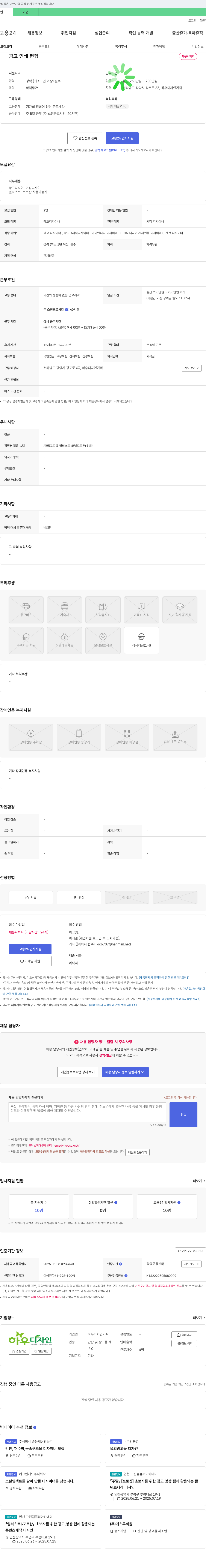
Task: Open the 출산휴가·육아휴직 menu
Action: [x=188, y=33]
